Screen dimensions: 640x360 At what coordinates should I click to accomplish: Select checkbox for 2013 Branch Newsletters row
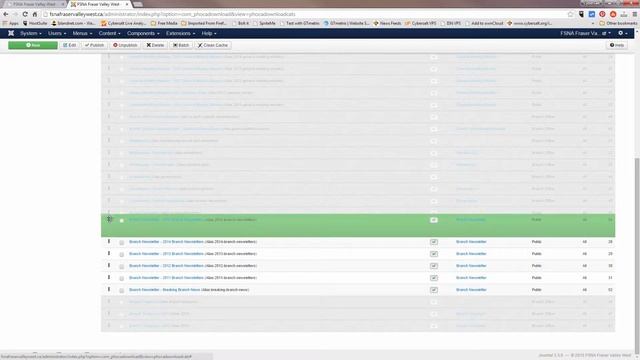point(122,254)
